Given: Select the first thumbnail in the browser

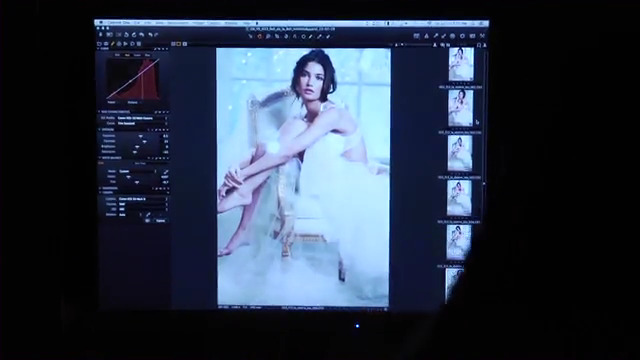Looking at the screenshot, I should coord(461,64).
